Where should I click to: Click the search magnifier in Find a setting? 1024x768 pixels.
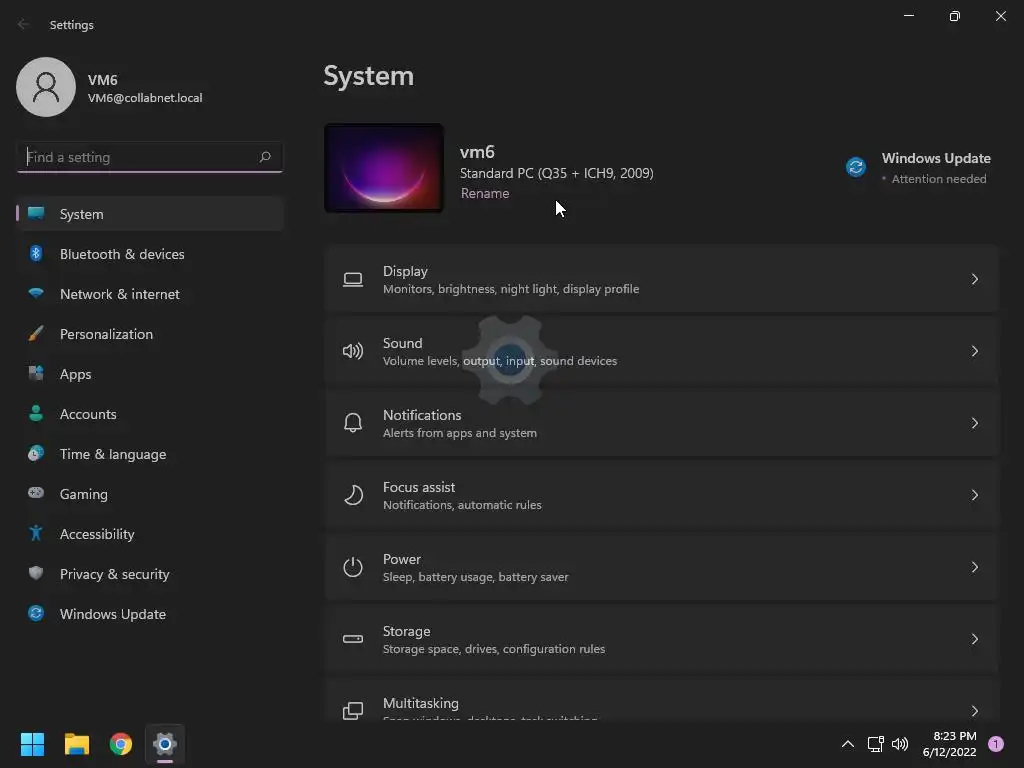coord(265,157)
